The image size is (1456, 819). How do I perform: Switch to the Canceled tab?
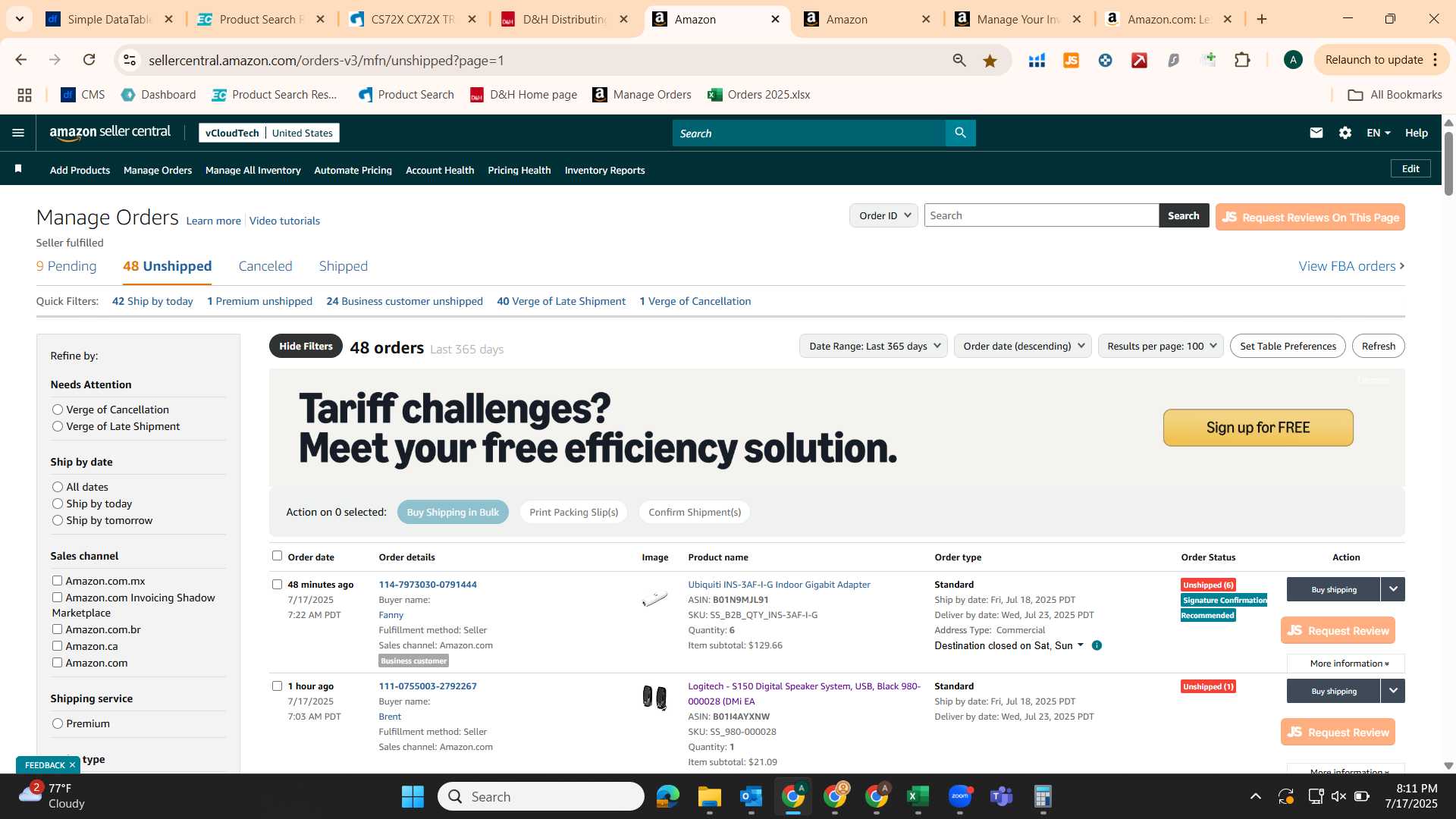coord(265,266)
